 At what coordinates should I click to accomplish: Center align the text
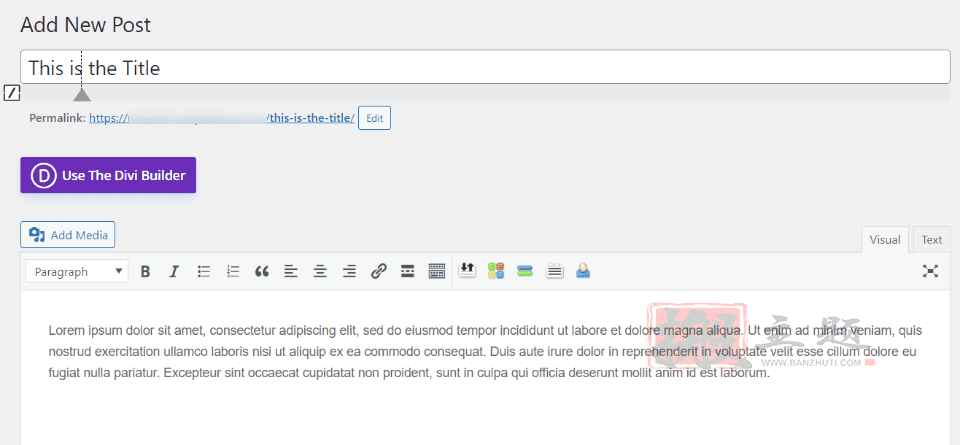[x=320, y=271]
